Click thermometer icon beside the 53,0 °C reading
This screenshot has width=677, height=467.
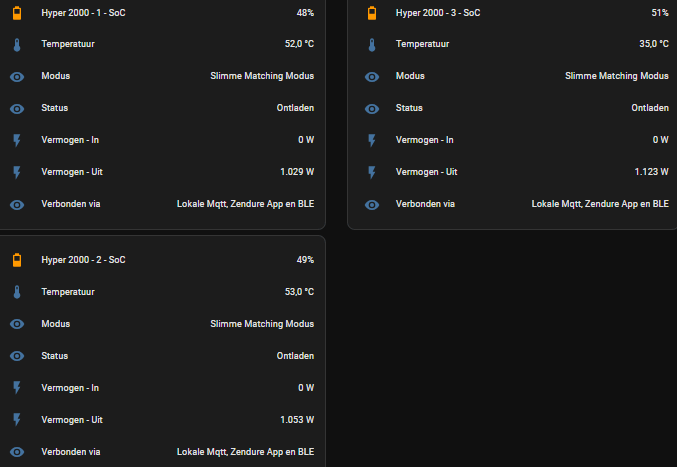17,292
